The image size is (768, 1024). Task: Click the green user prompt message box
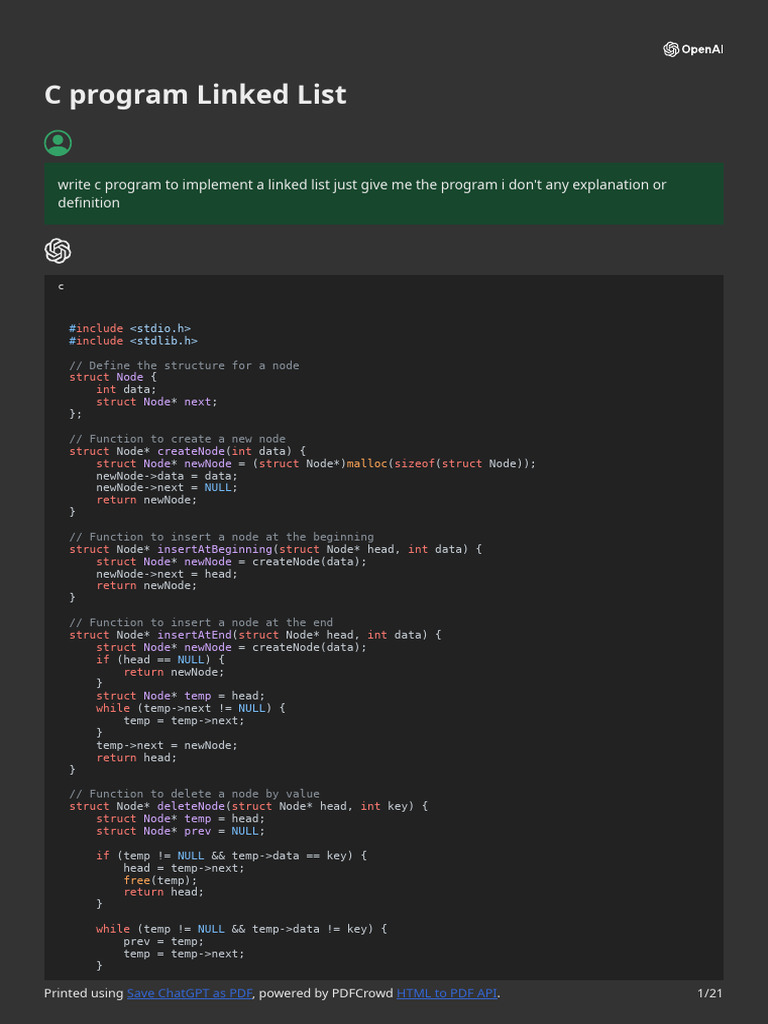tap(383, 194)
